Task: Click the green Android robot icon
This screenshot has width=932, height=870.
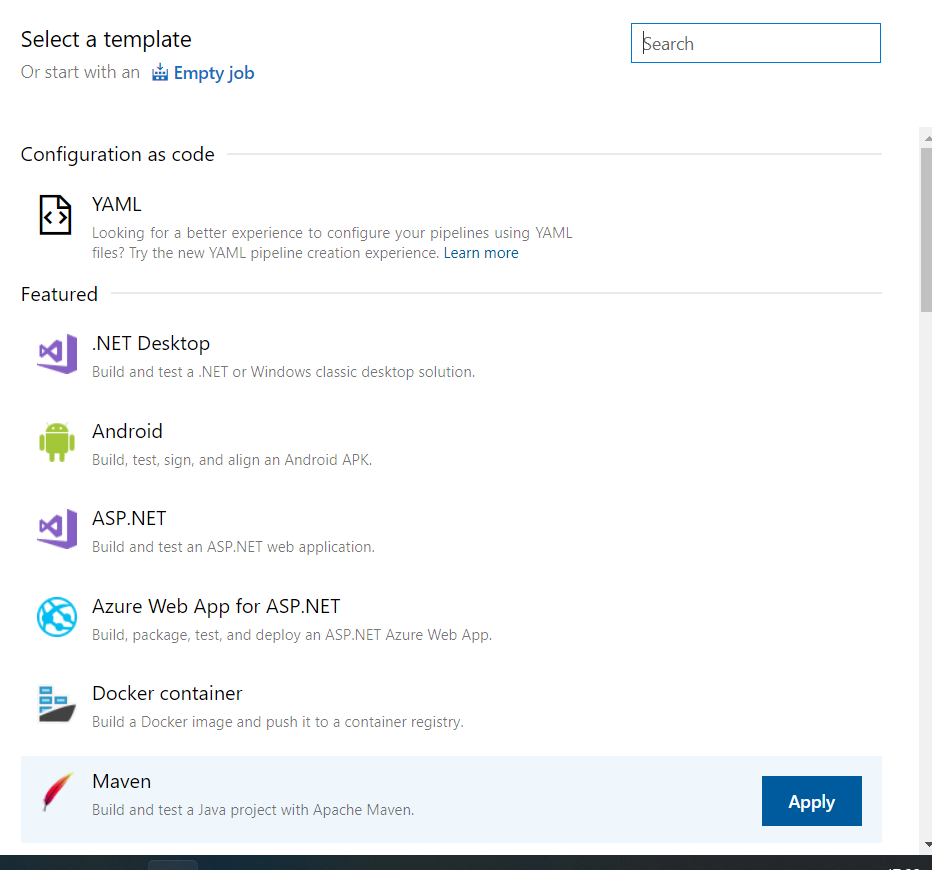Action: pyautogui.click(x=57, y=442)
